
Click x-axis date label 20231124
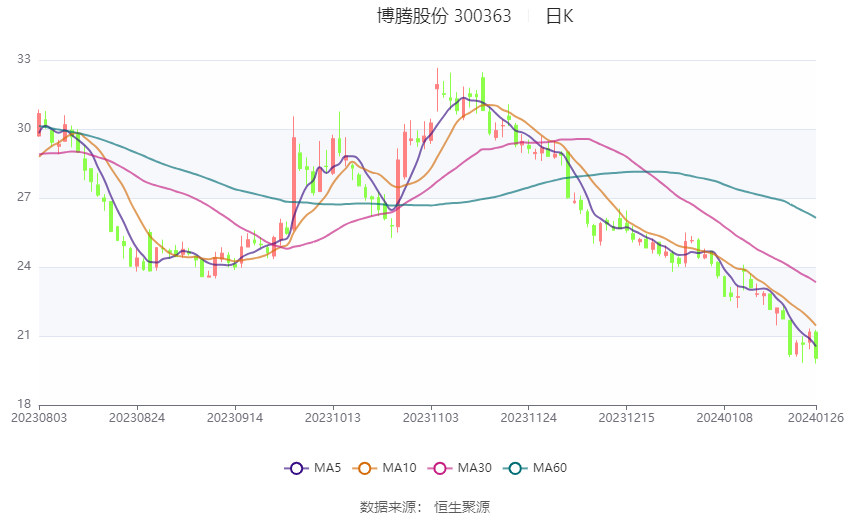coord(529,418)
